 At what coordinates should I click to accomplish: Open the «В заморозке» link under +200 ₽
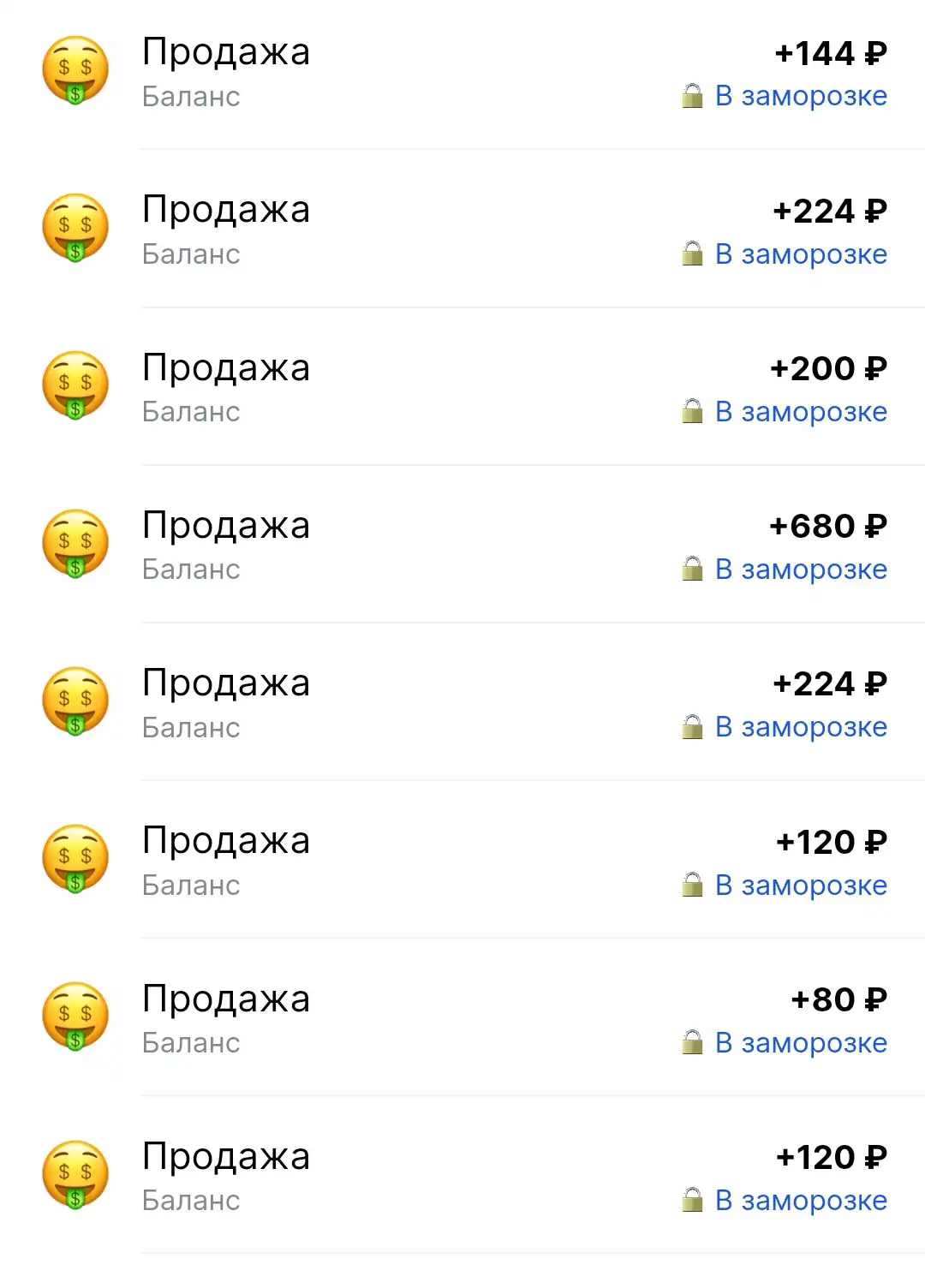[x=801, y=412]
